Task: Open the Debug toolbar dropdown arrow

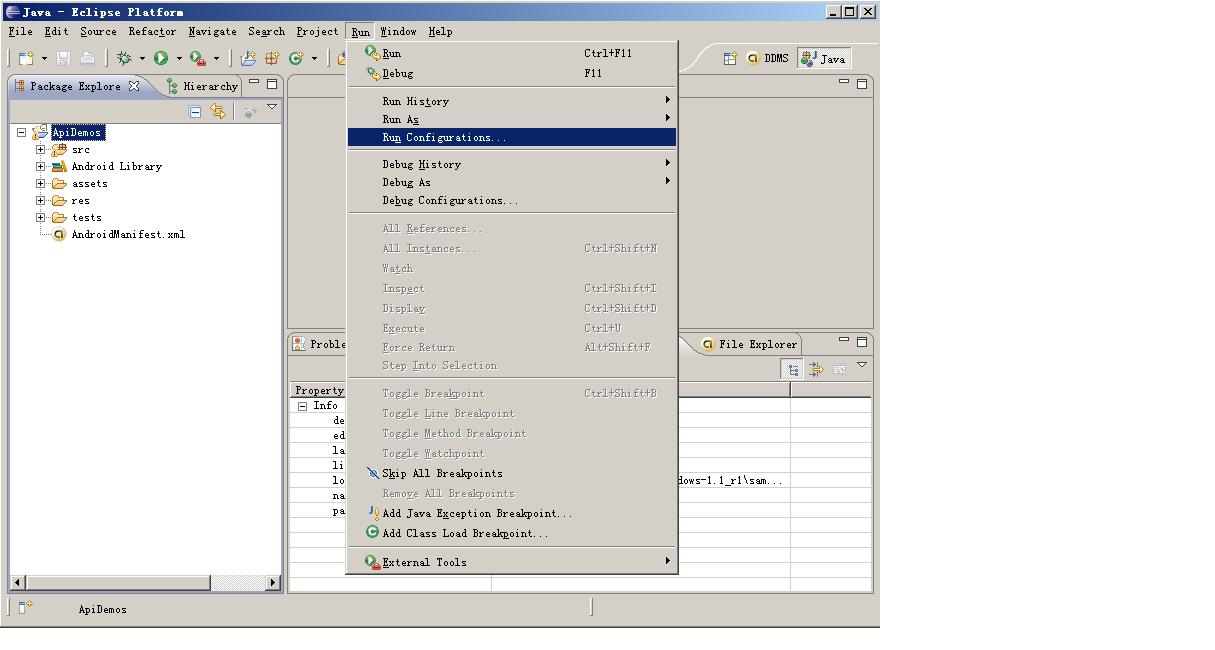Action: click(142, 59)
